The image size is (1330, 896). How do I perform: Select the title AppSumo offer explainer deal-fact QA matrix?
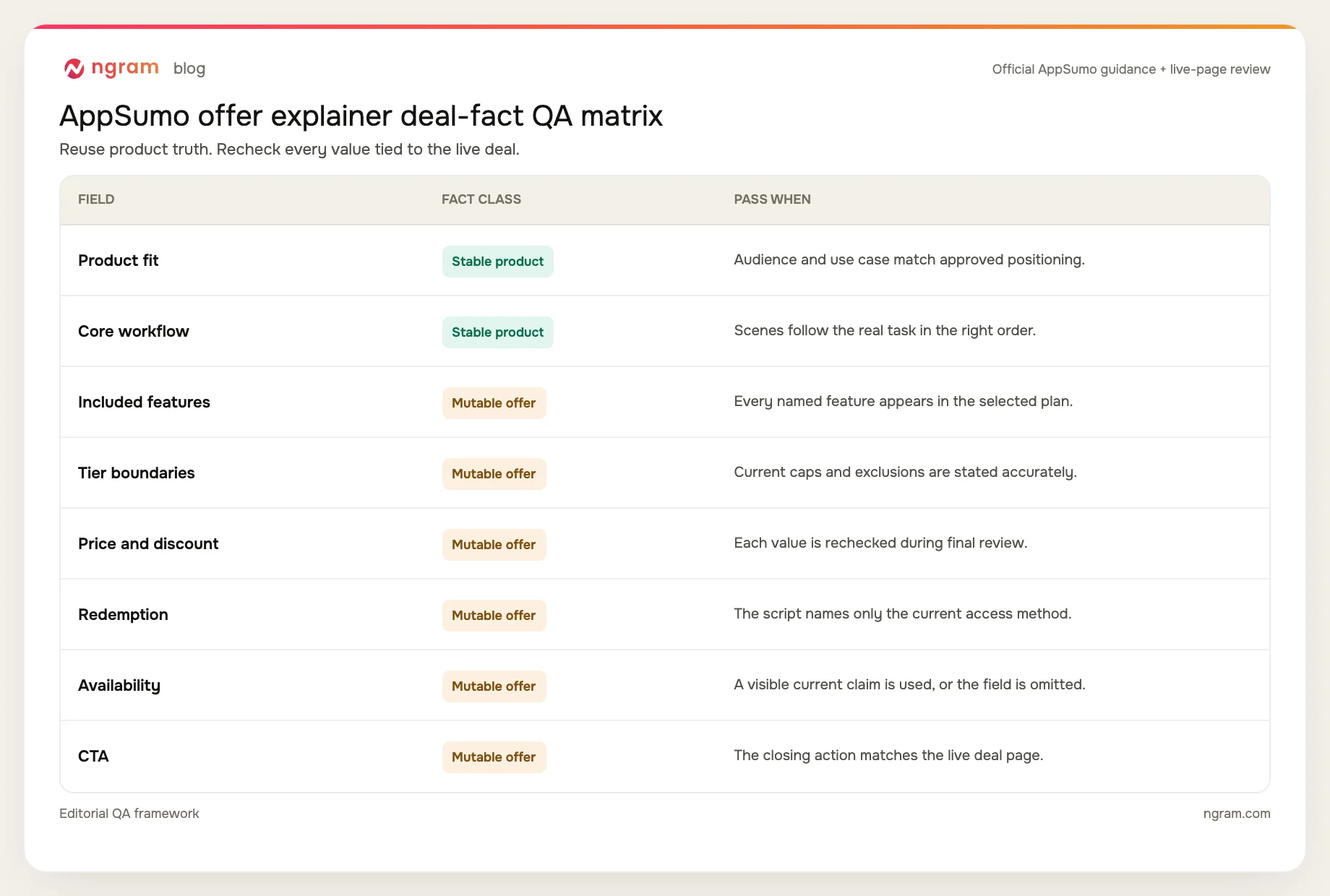pos(361,116)
